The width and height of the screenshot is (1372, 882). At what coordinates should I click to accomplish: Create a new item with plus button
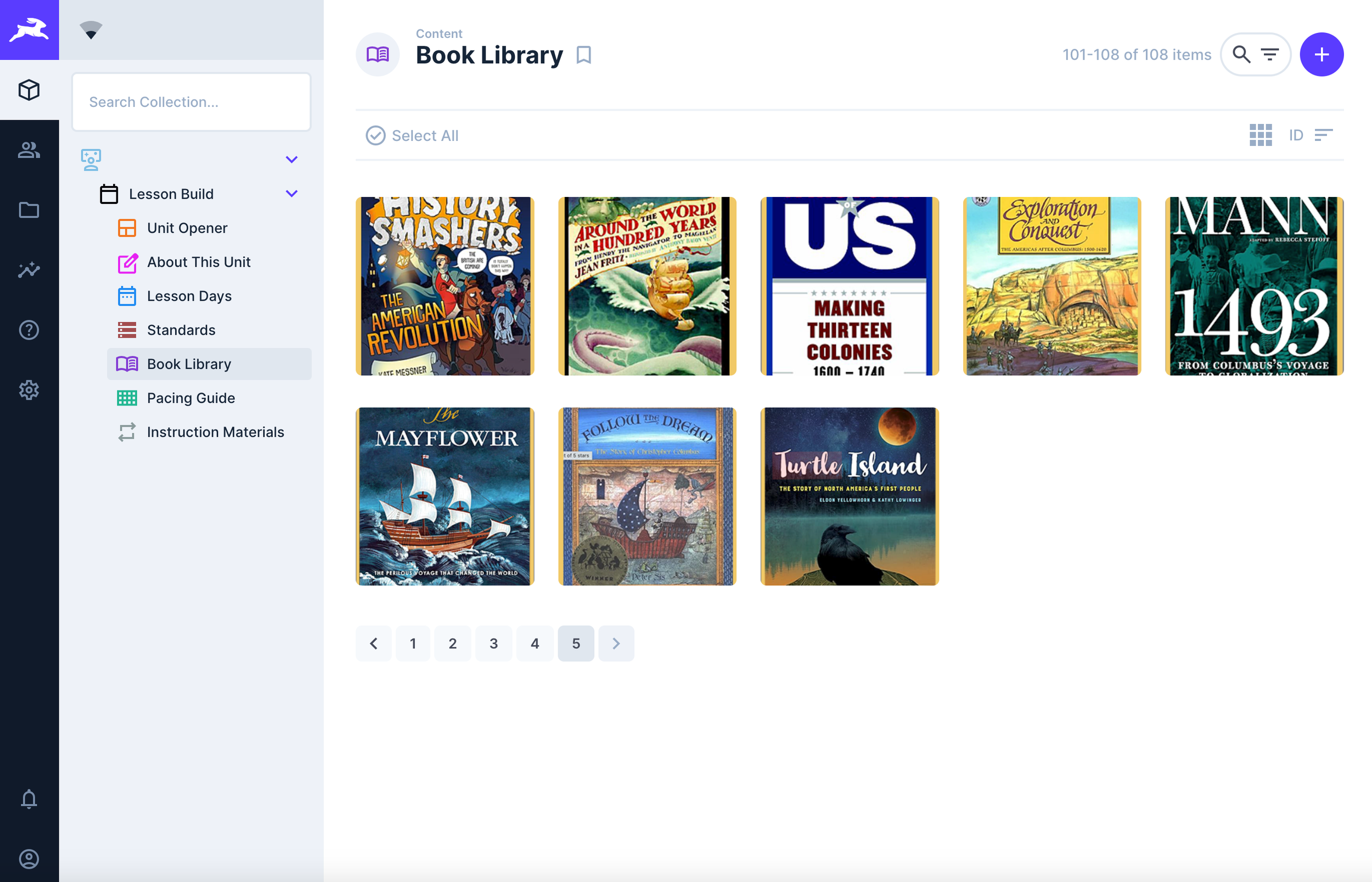[1321, 54]
